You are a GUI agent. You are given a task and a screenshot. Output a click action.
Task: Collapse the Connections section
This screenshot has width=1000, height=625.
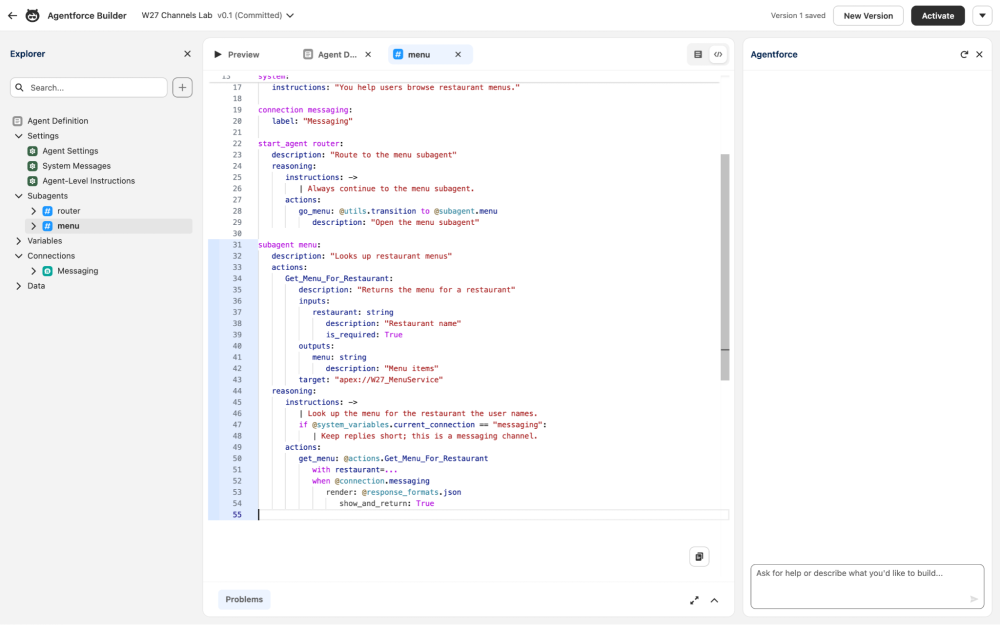pyautogui.click(x=18, y=256)
